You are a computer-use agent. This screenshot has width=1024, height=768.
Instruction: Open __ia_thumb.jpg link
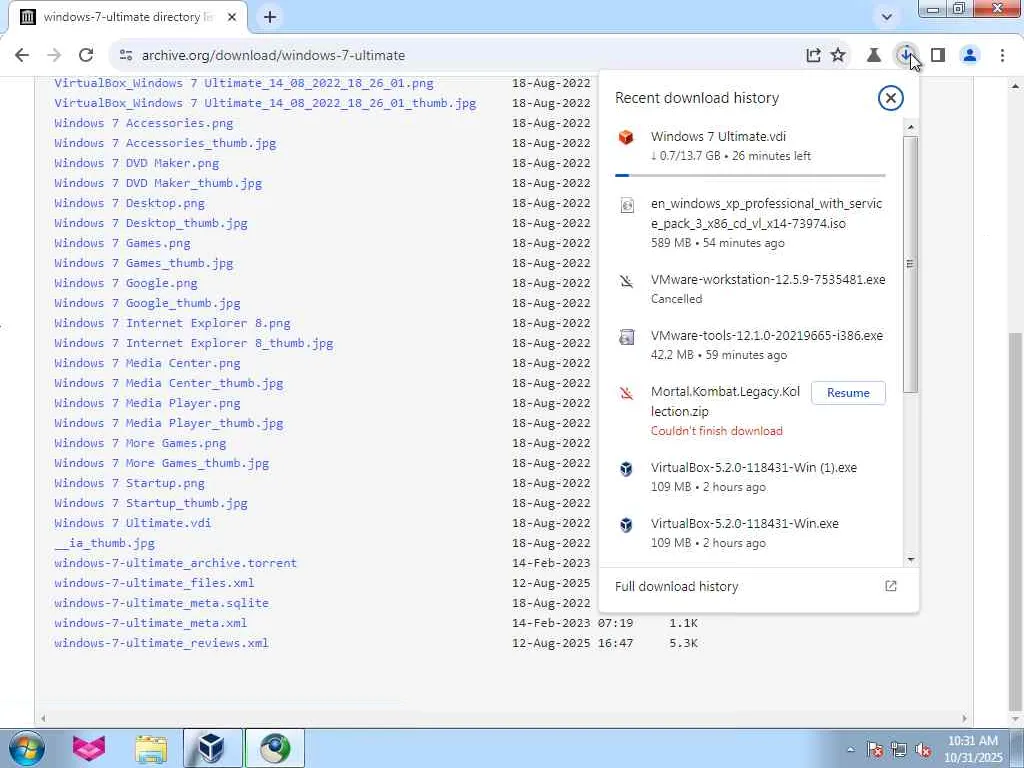104,543
